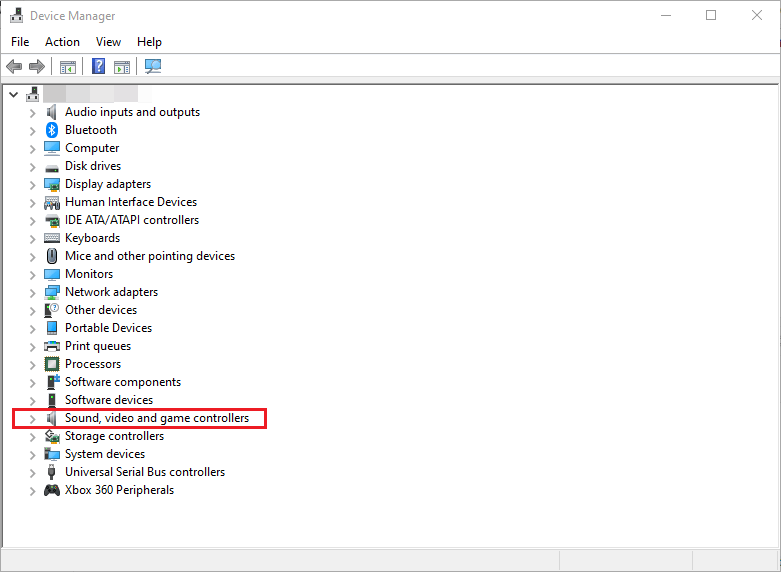This screenshot has height=572, width=781.
Task: Select the Software devices label
Action: (x=109, y=400)
